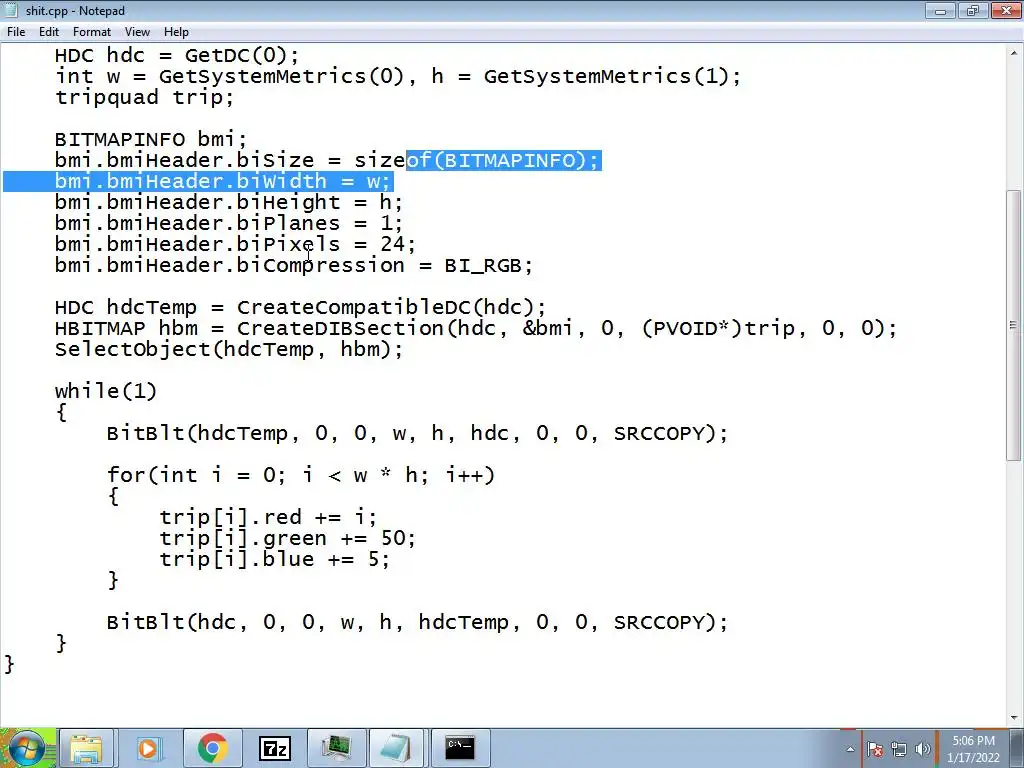Click on 'trip[i].red += i;' line

tap(268, 517)
